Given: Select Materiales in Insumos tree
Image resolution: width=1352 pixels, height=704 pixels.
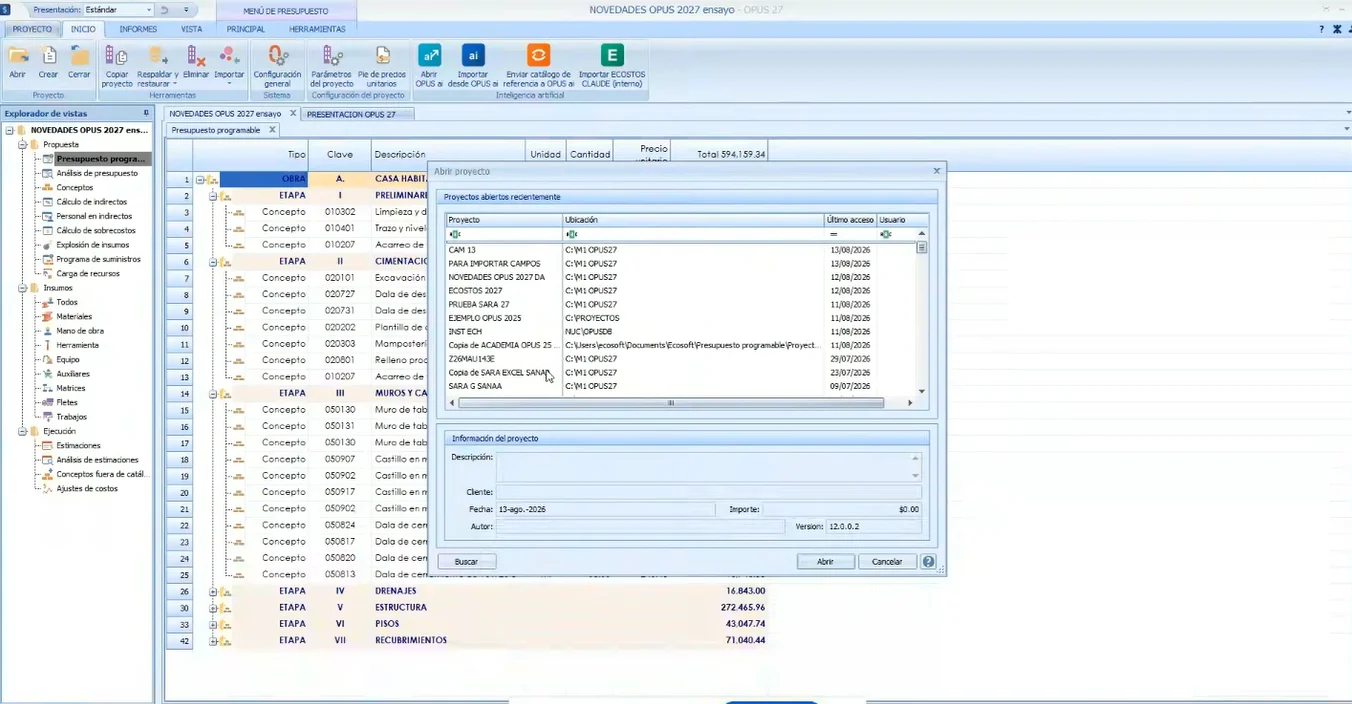Looking at the screenshot, I should tap(74, 316).
